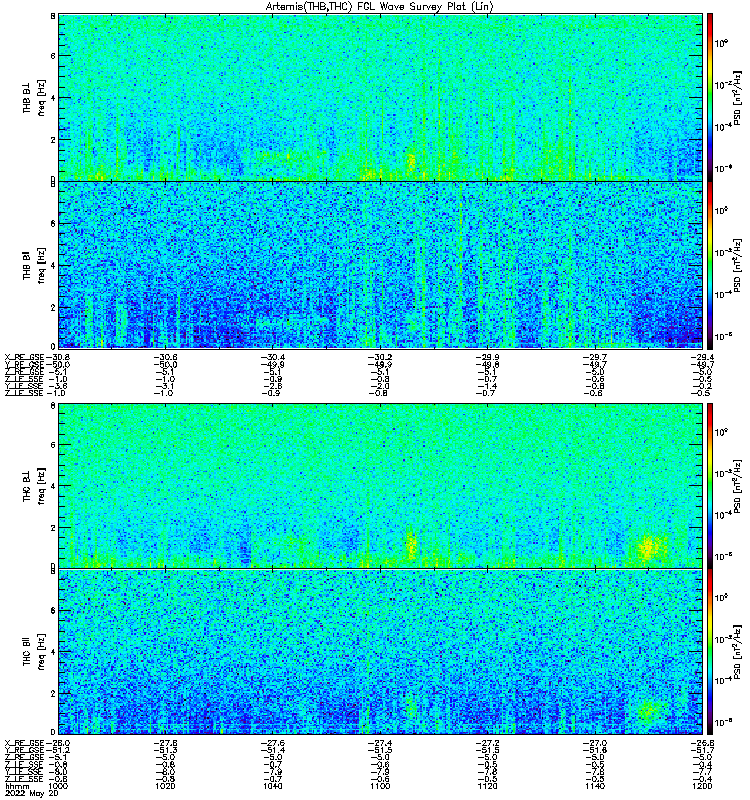Click the THC X_RE_GSE value '-26.8'
Image resolution: width=750 pixels, height=800 pixels.
(x=702, y=743)
